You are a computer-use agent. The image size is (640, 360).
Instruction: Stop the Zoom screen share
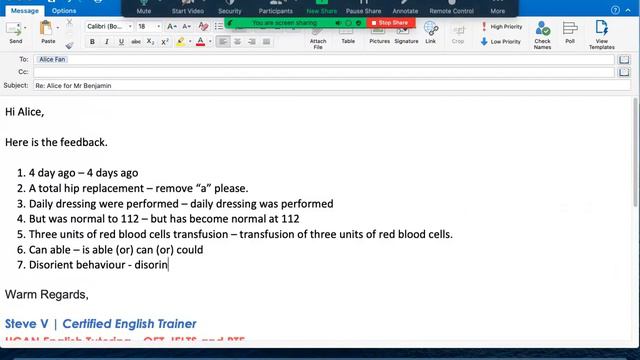coord(391,23)
